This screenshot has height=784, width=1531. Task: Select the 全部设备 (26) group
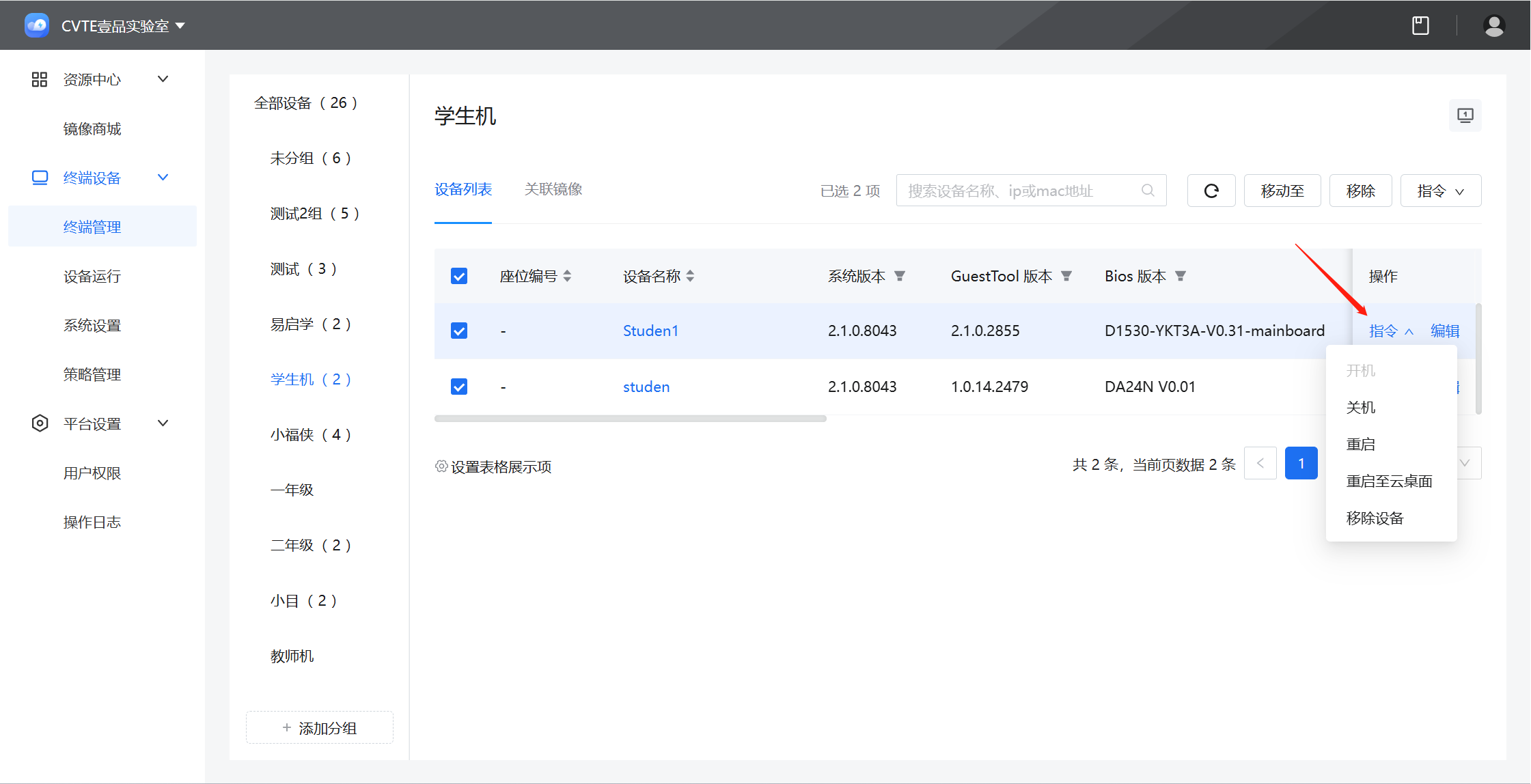pos(306,102)
